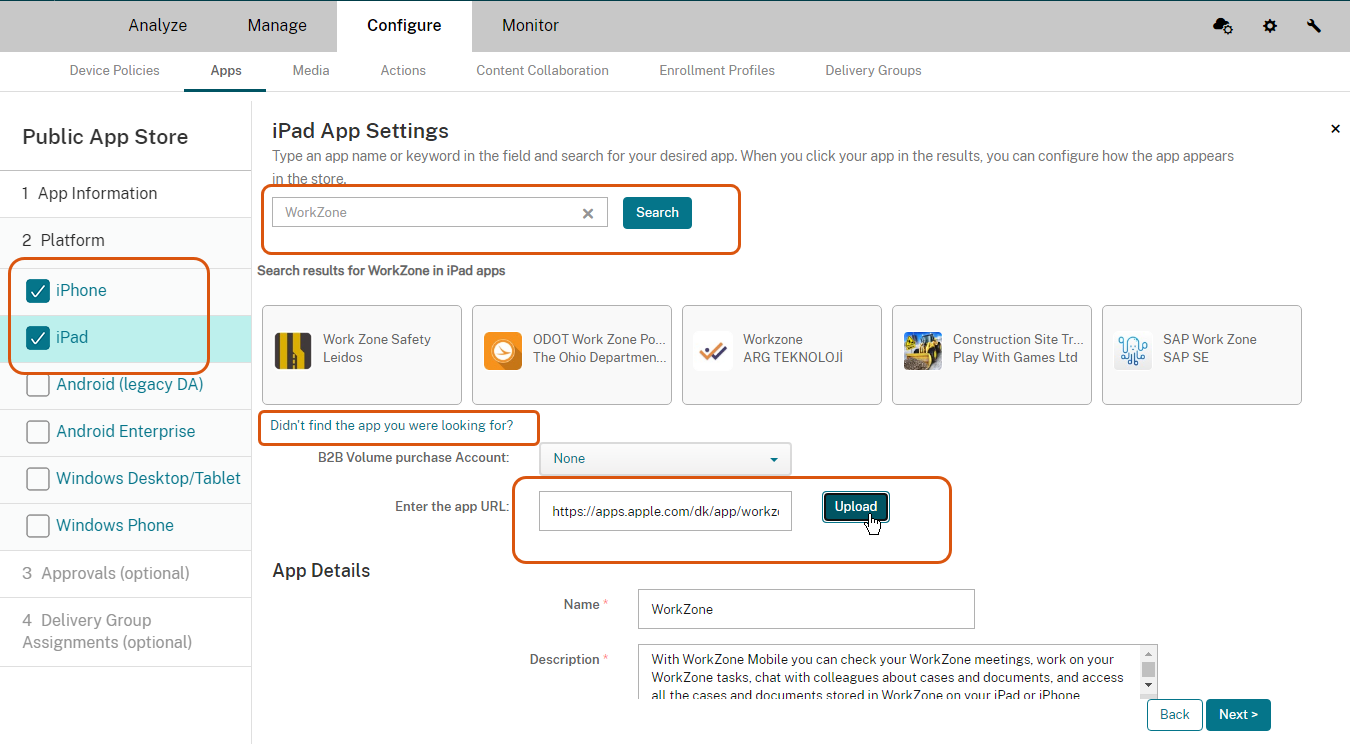1350x744 pixels.
Task: Open the Android (legacy DA) platform link
Action: [x=130, y=385]
